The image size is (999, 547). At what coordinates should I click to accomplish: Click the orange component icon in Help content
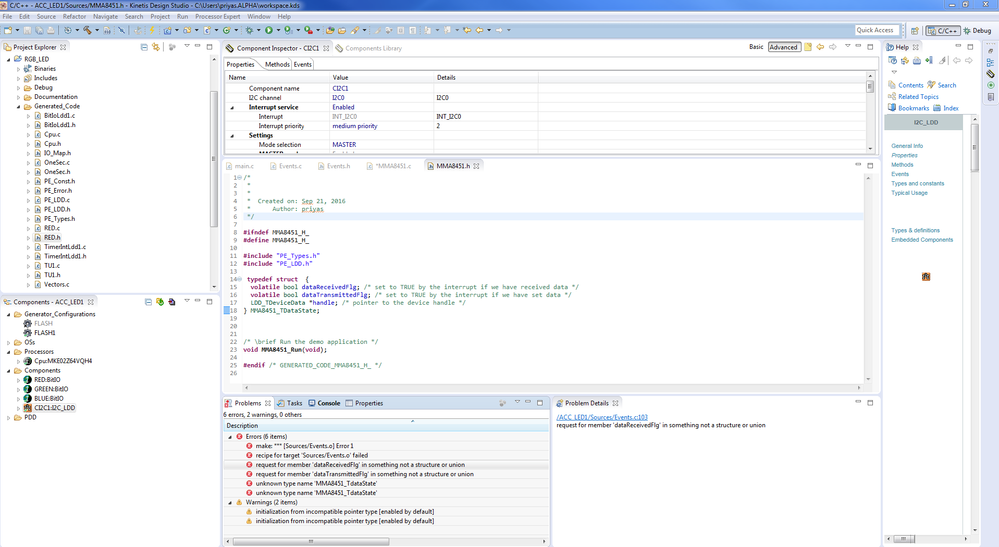(x=926, y=276)
